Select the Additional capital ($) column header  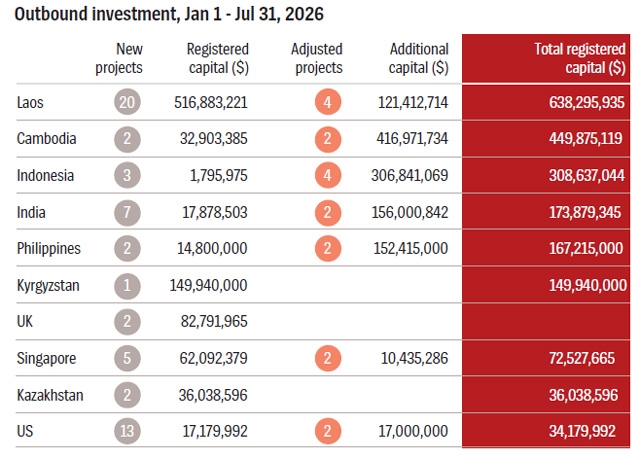point(418,58)
